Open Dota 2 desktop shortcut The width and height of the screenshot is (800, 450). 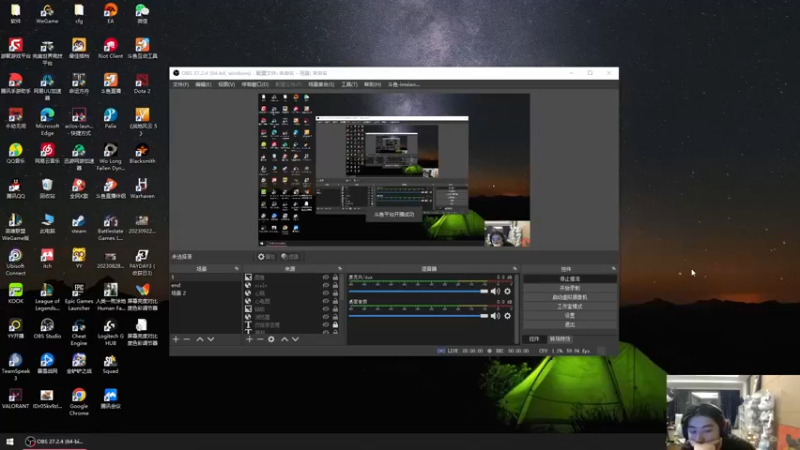[142, 84]
